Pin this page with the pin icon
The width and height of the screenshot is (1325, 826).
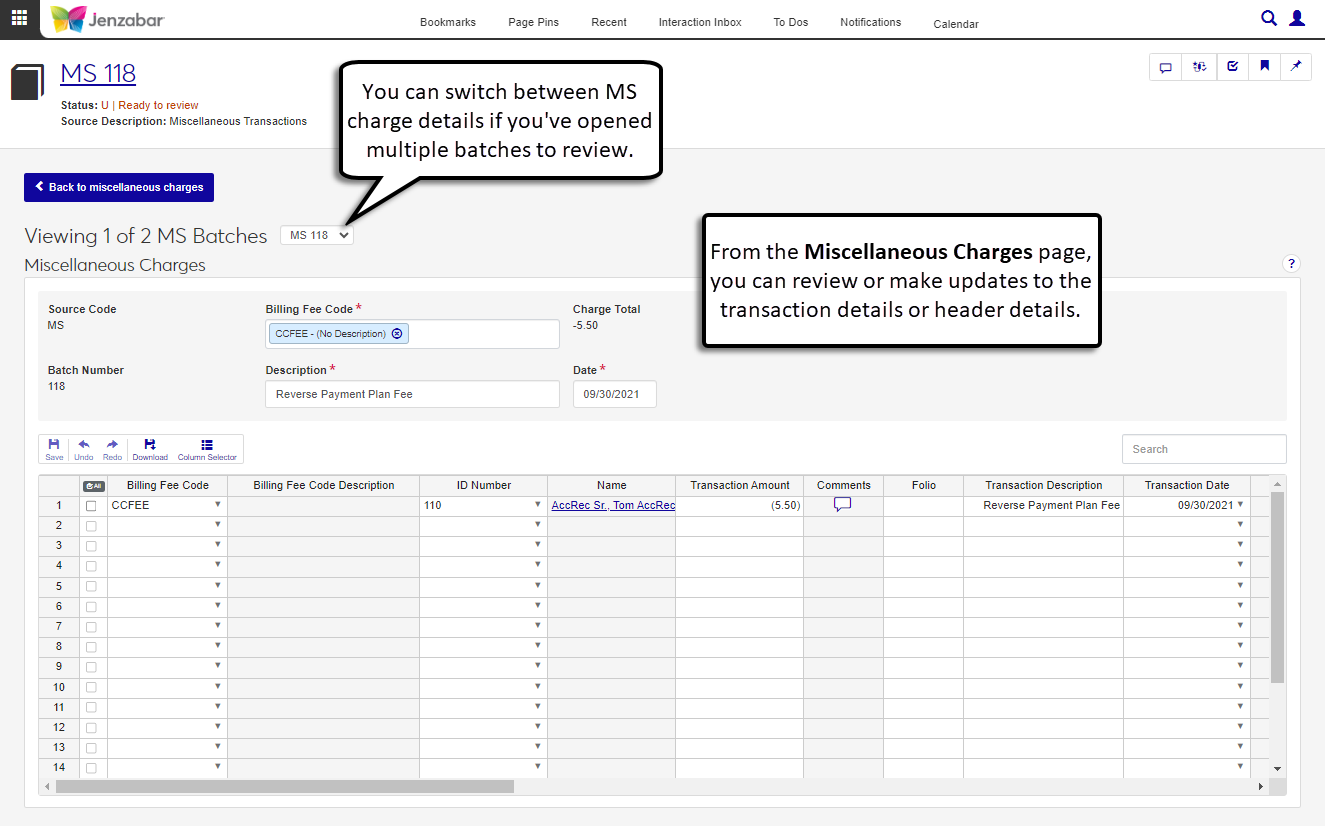coord(1296,67)
